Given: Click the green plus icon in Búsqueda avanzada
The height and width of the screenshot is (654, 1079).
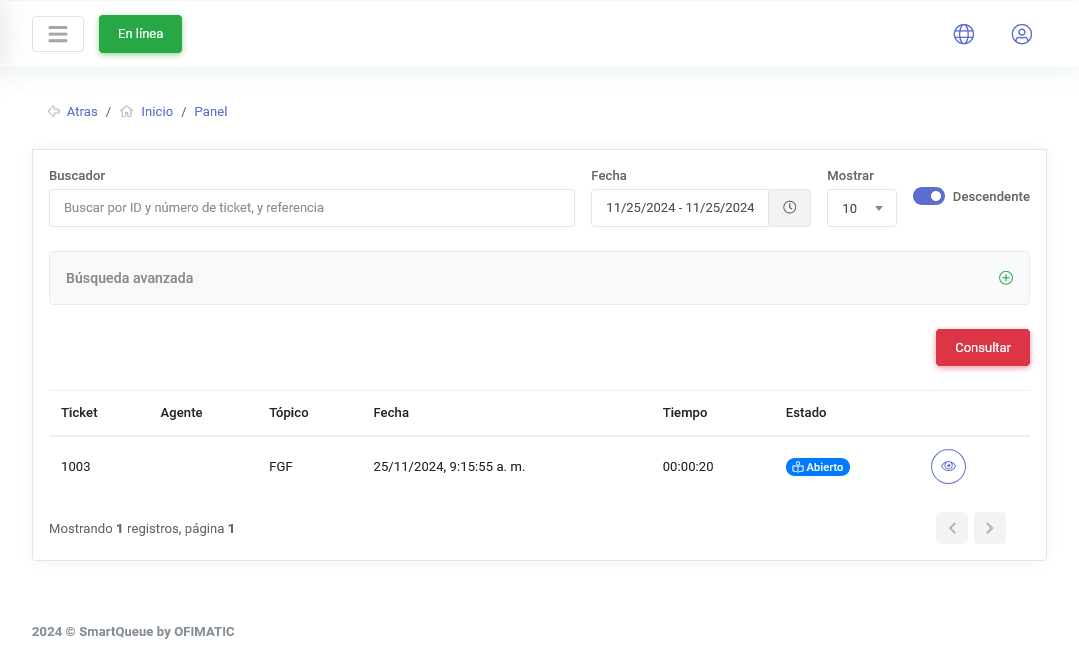Looking at the screenshot, I should (x=1006, y=278).
